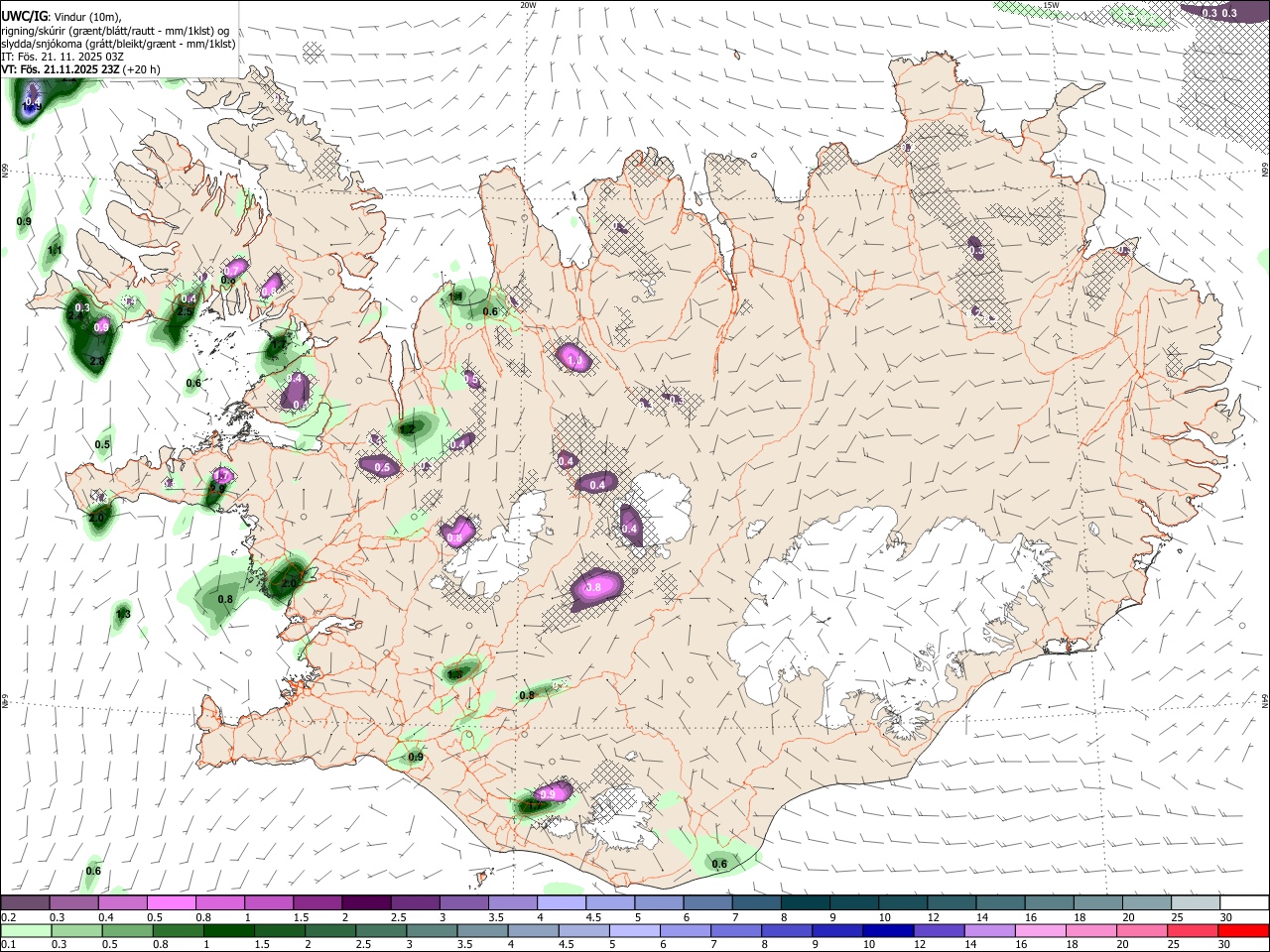
Task: Select the pale green lower swatch between 0.1 and 0.3
Action: tap(24, 930)
